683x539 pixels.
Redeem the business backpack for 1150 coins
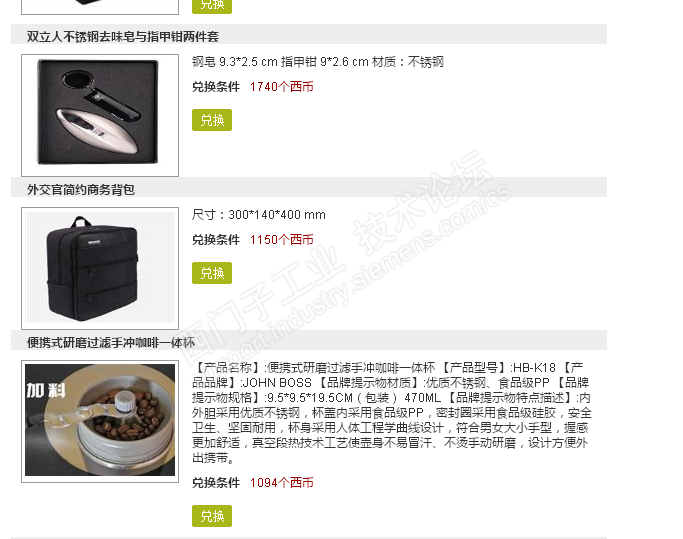tap(212, 273)
